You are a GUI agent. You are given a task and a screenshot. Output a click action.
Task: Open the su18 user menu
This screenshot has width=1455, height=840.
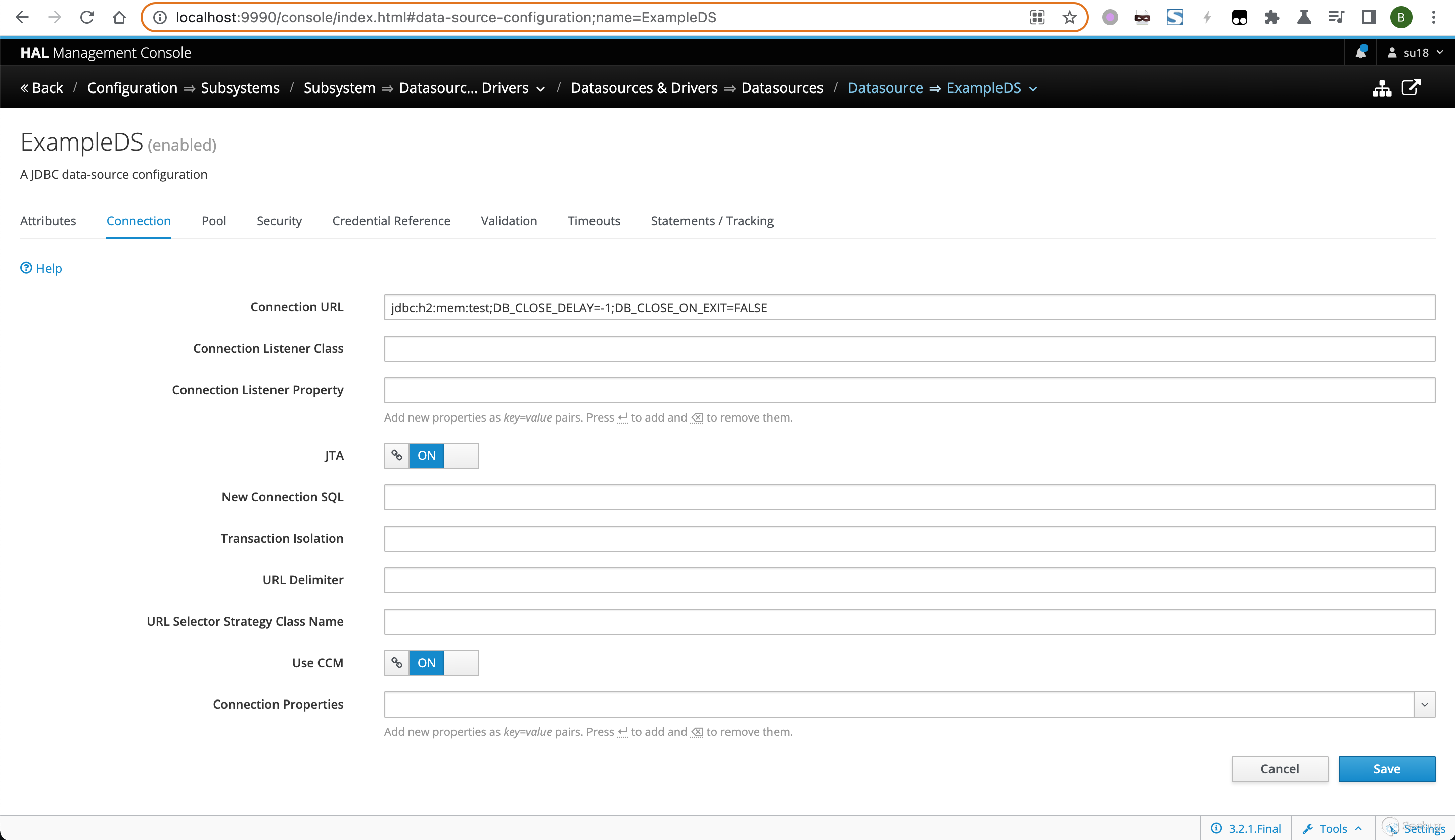[1415, 53]
